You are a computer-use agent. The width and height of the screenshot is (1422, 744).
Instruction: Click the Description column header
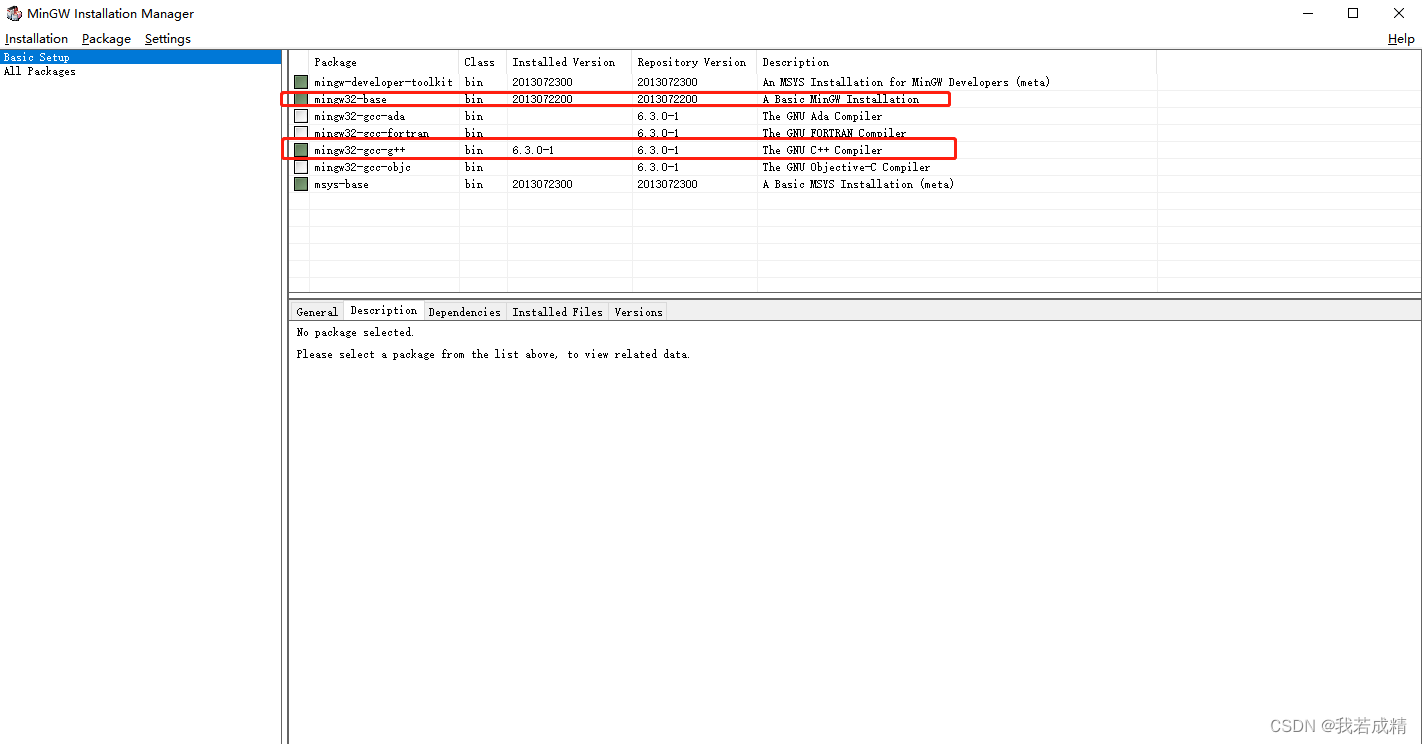[956, 62]
